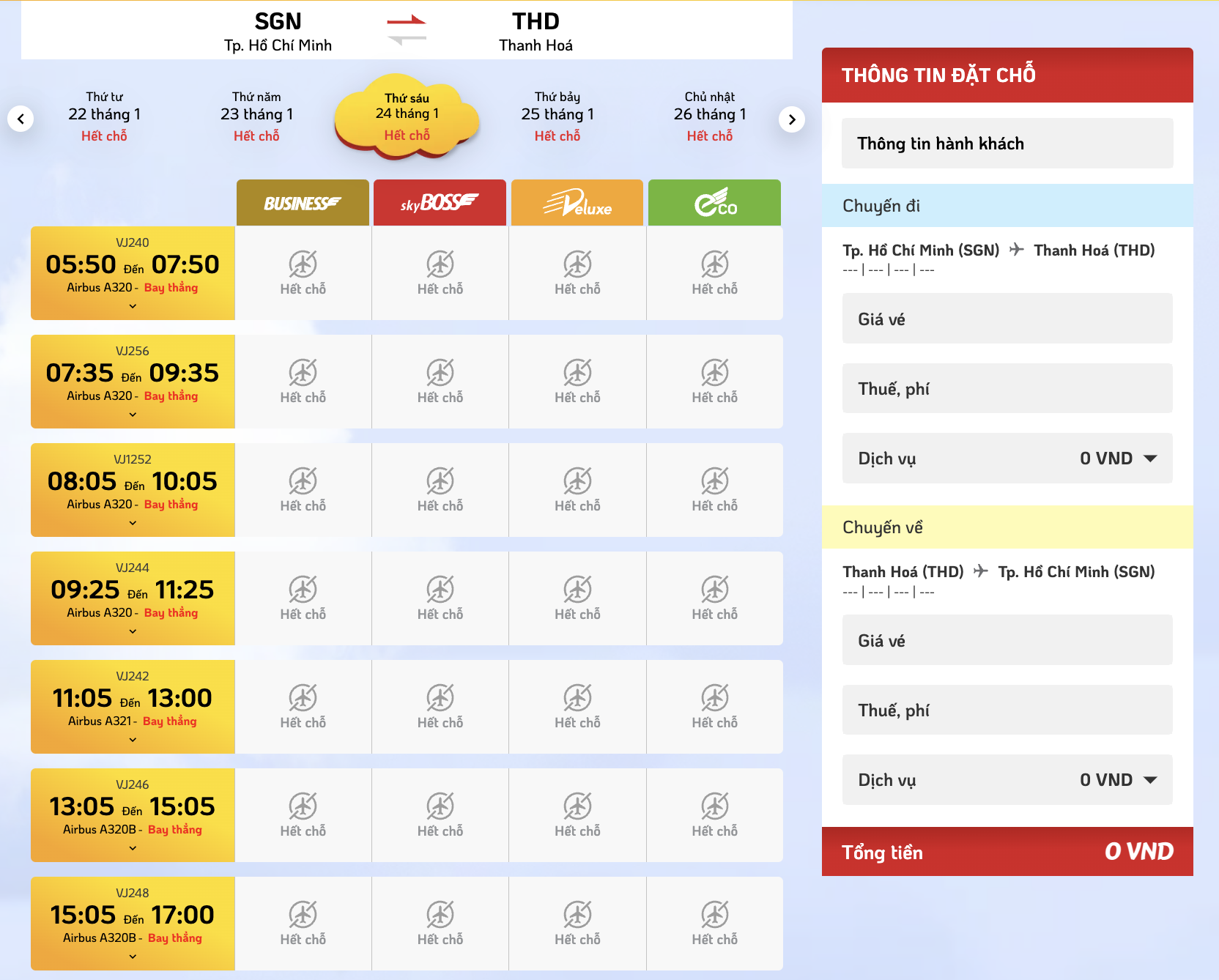Click Thông tin hành khách section

click(1007, 144)
